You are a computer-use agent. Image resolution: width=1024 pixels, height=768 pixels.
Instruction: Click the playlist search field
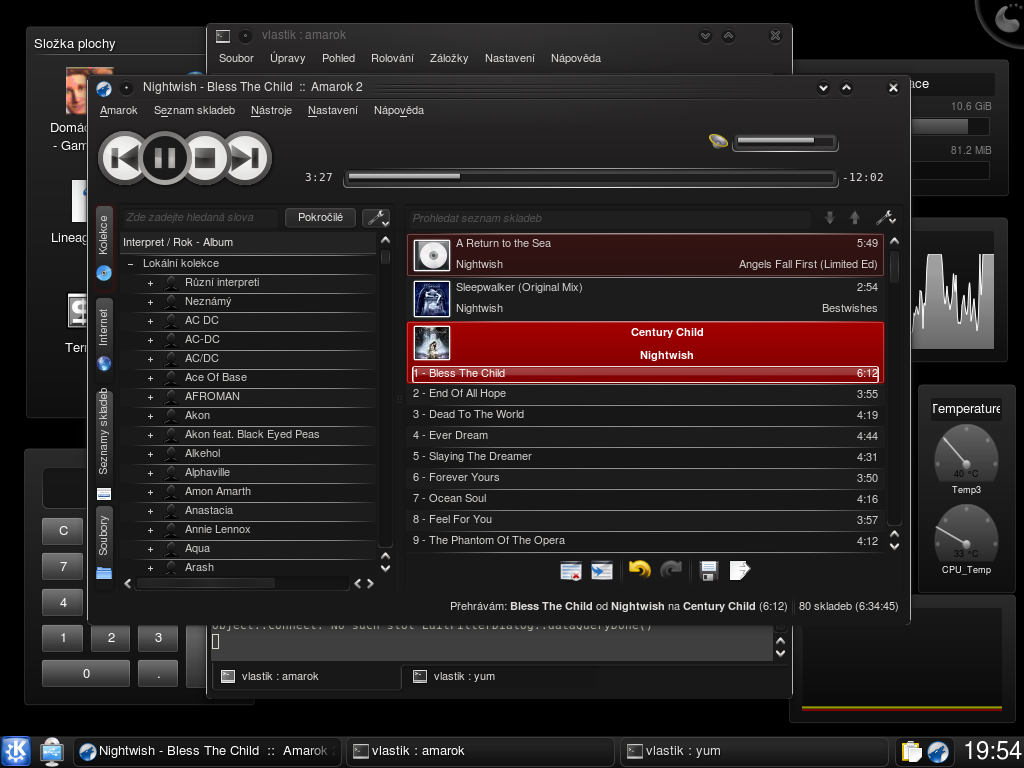coord(611,218)
